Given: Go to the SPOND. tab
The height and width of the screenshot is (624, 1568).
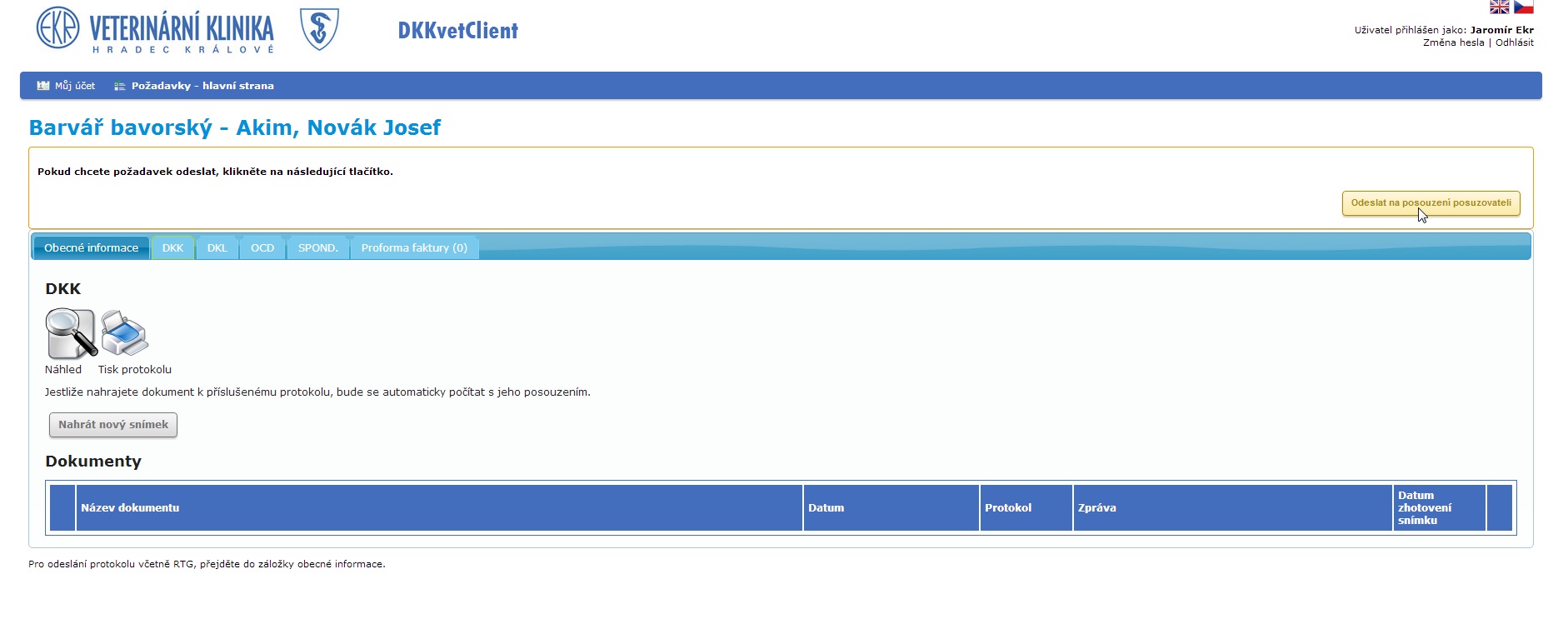Looking at the screenshot, I should (x=317, y=248).
